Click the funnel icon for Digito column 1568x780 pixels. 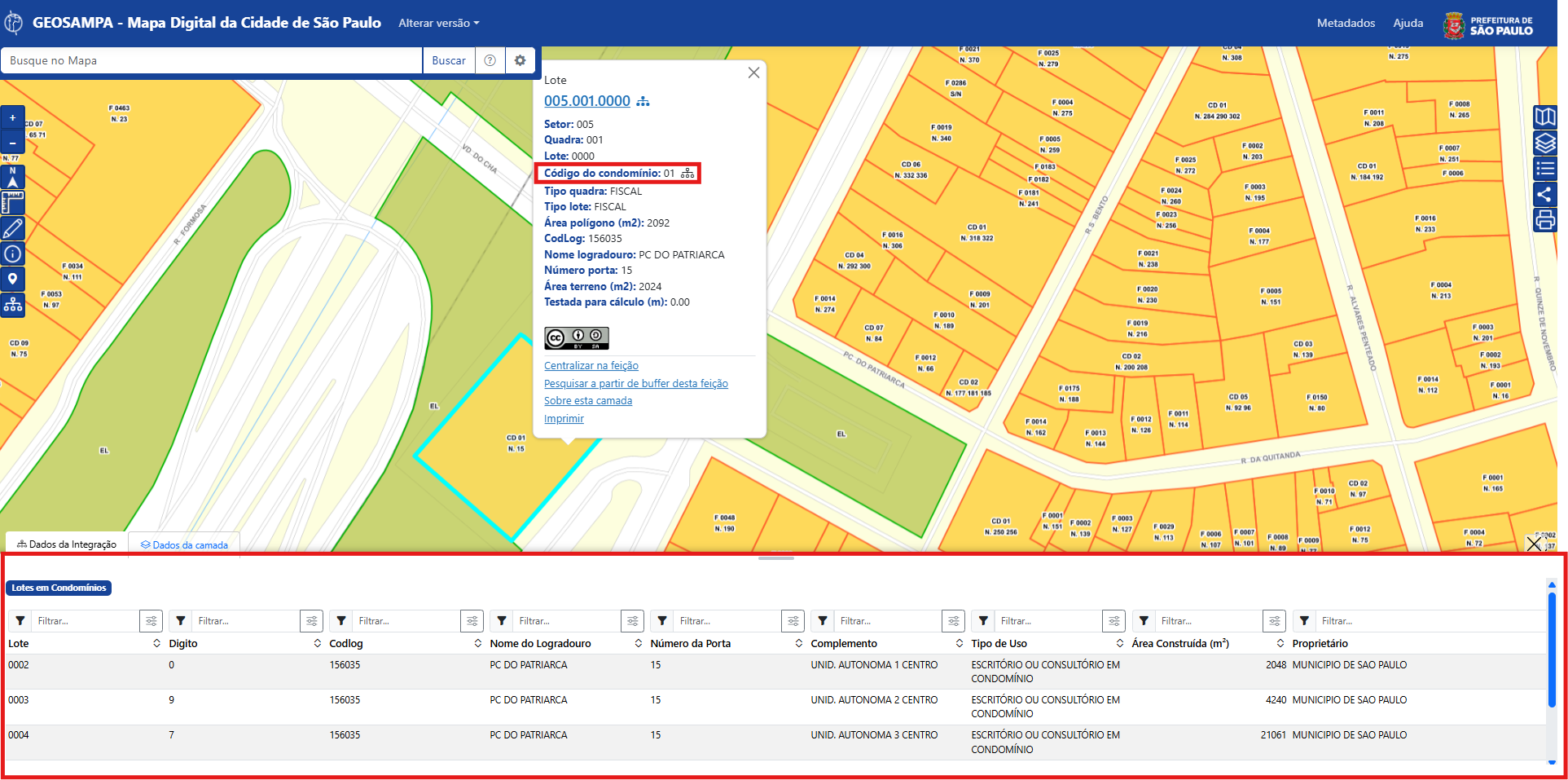(x=181, y=621)
